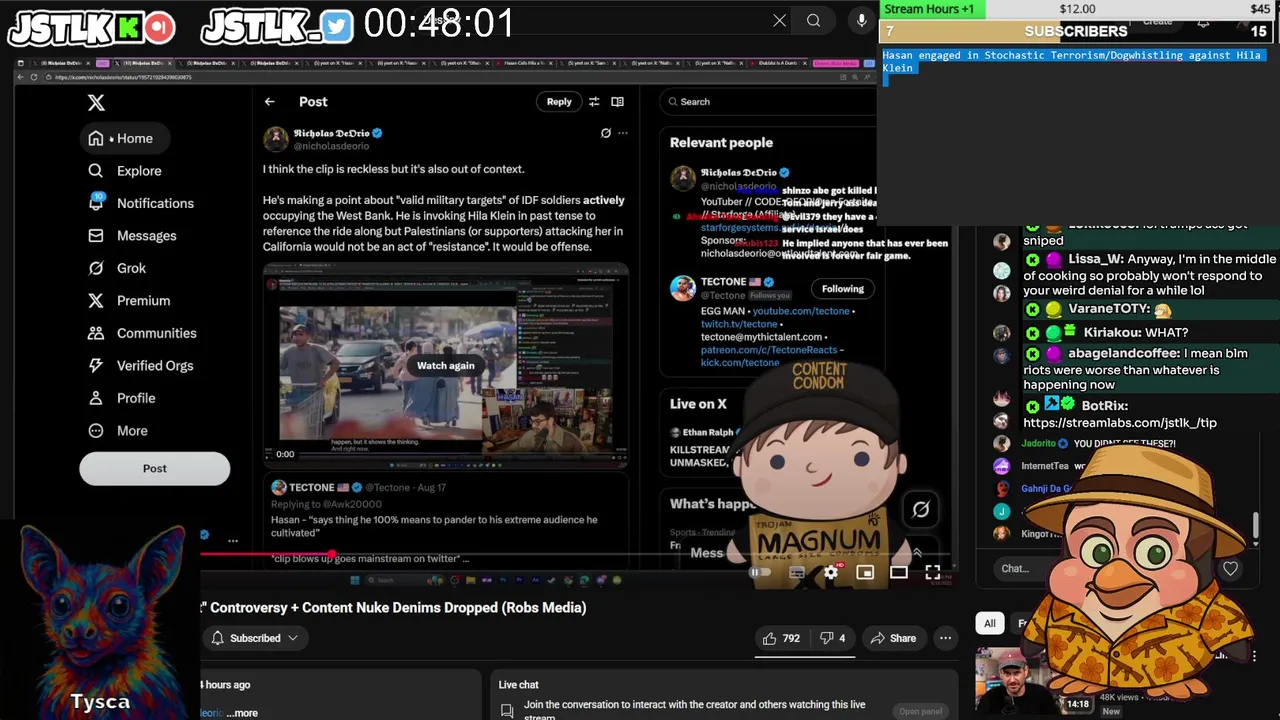Screen dimensions: 1280x720
Task: Click the Post compose button
Action: point(155,468)
